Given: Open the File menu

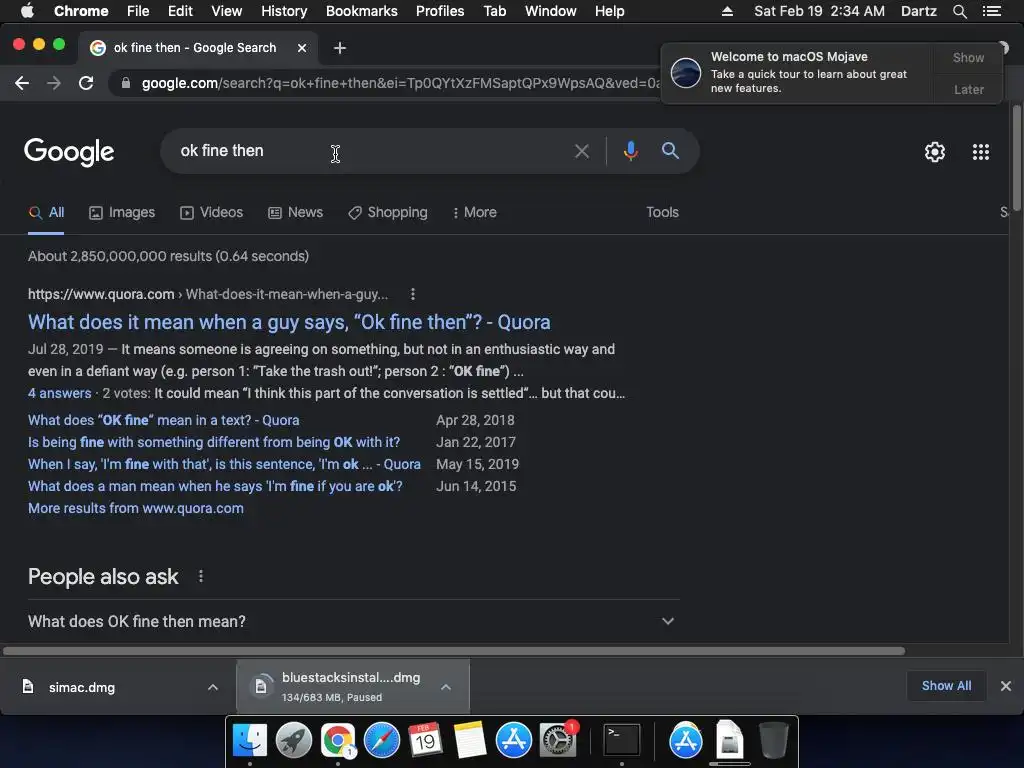Looking at the screenshot, I should click(138, 11).
